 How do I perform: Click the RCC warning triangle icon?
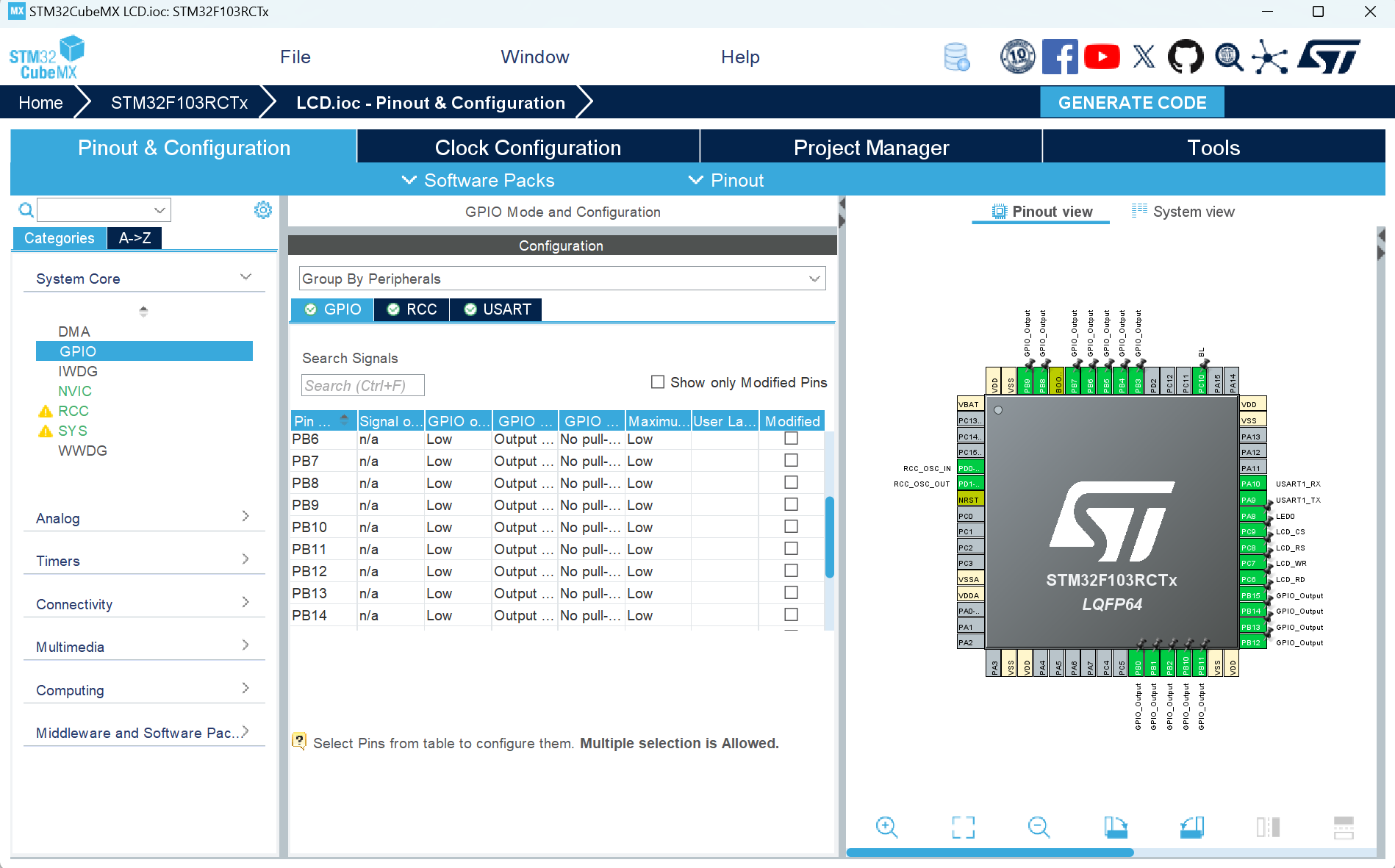click(46, 412)
